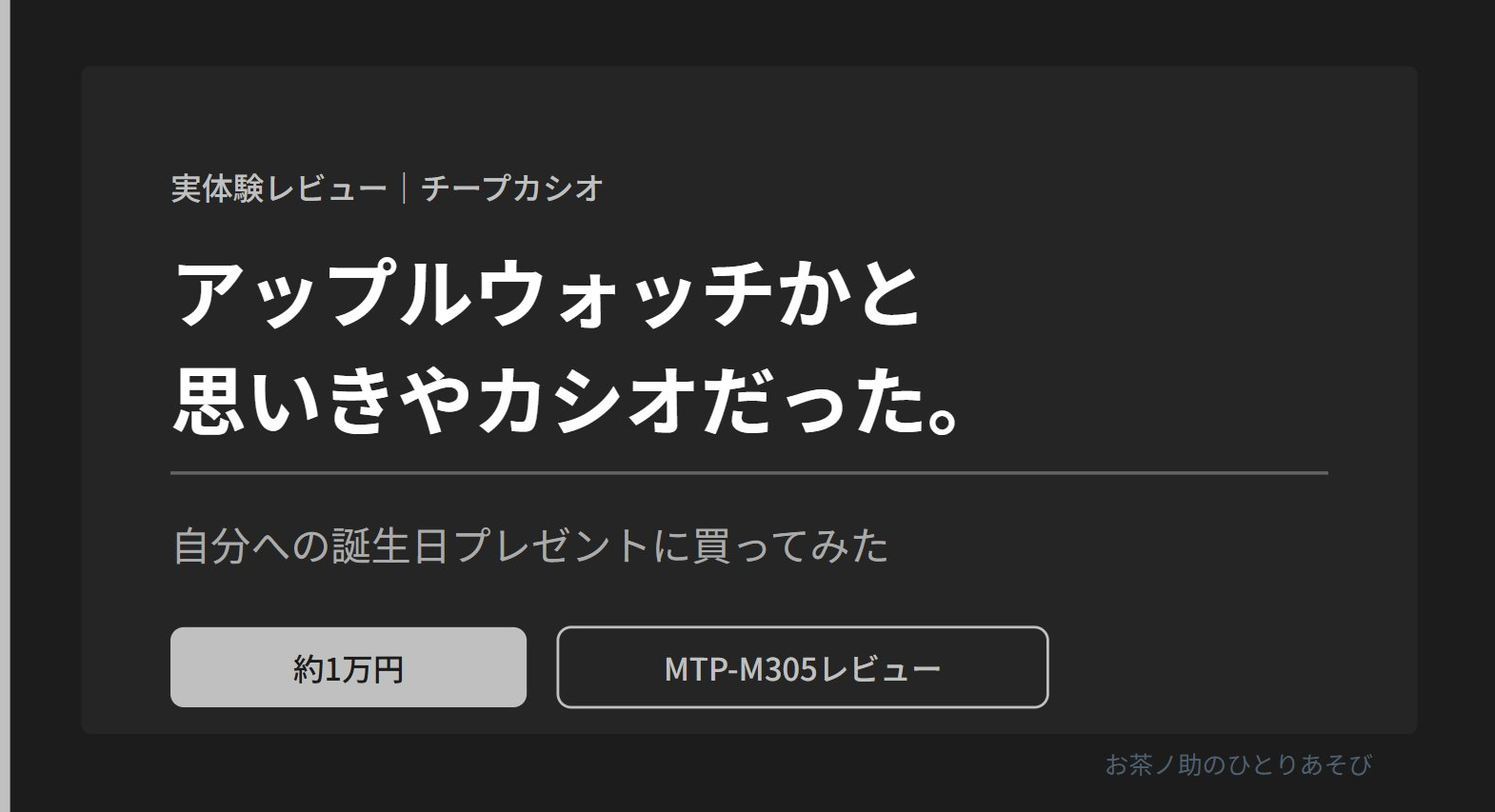Click 買ってみた at the subtitle end
The image size is (1495, 812).
click(791, 546)
